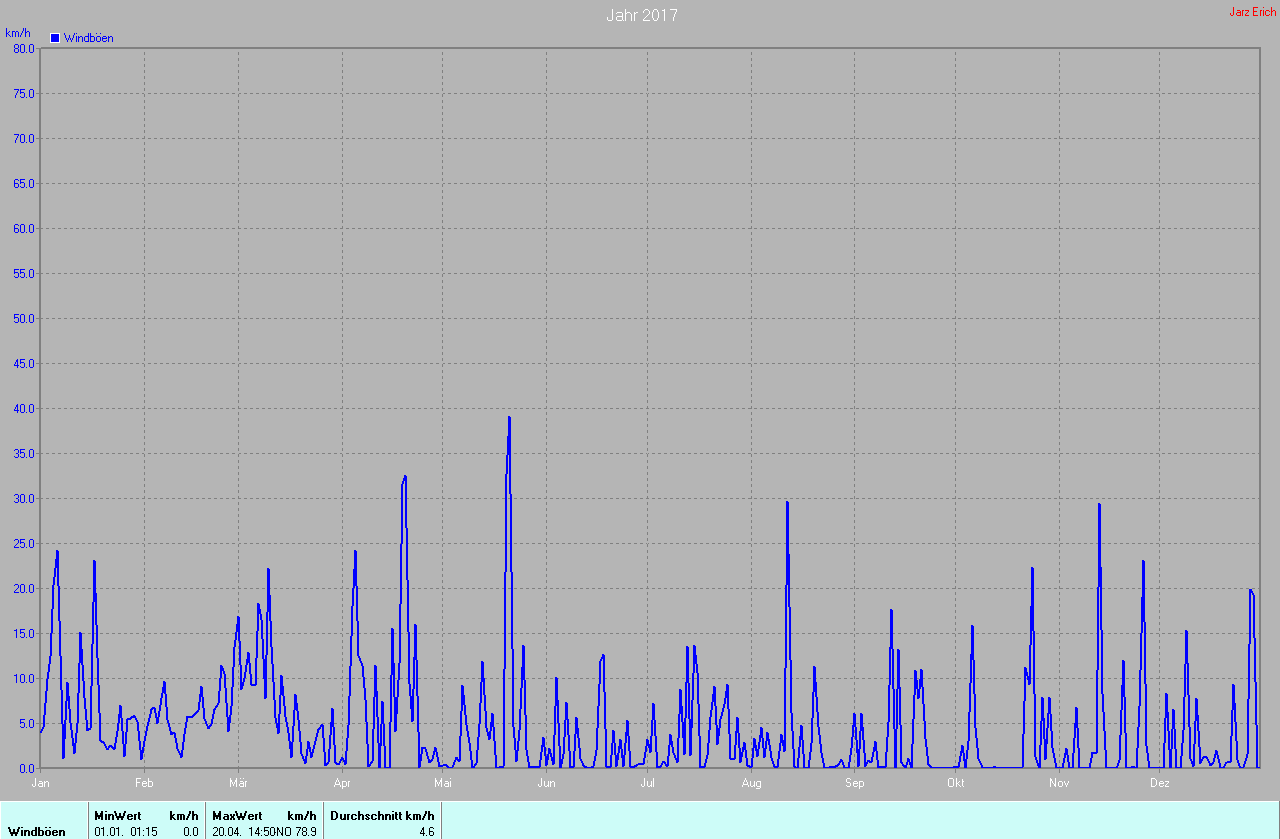The height and width of the screenshot is (839, 1280).
Task: Click the Nov month label
Action: (x=1059, y=783)
